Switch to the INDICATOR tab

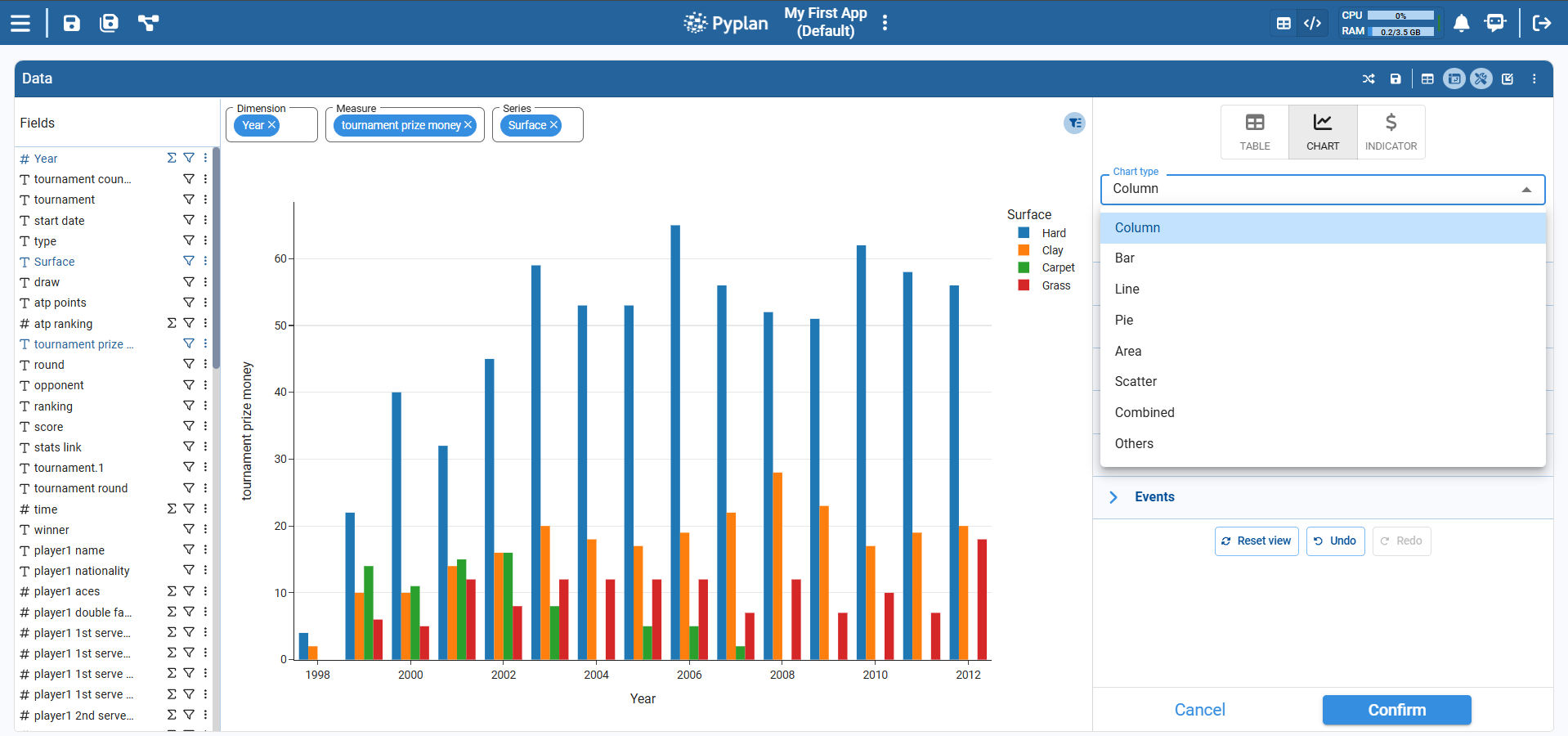1391,132
